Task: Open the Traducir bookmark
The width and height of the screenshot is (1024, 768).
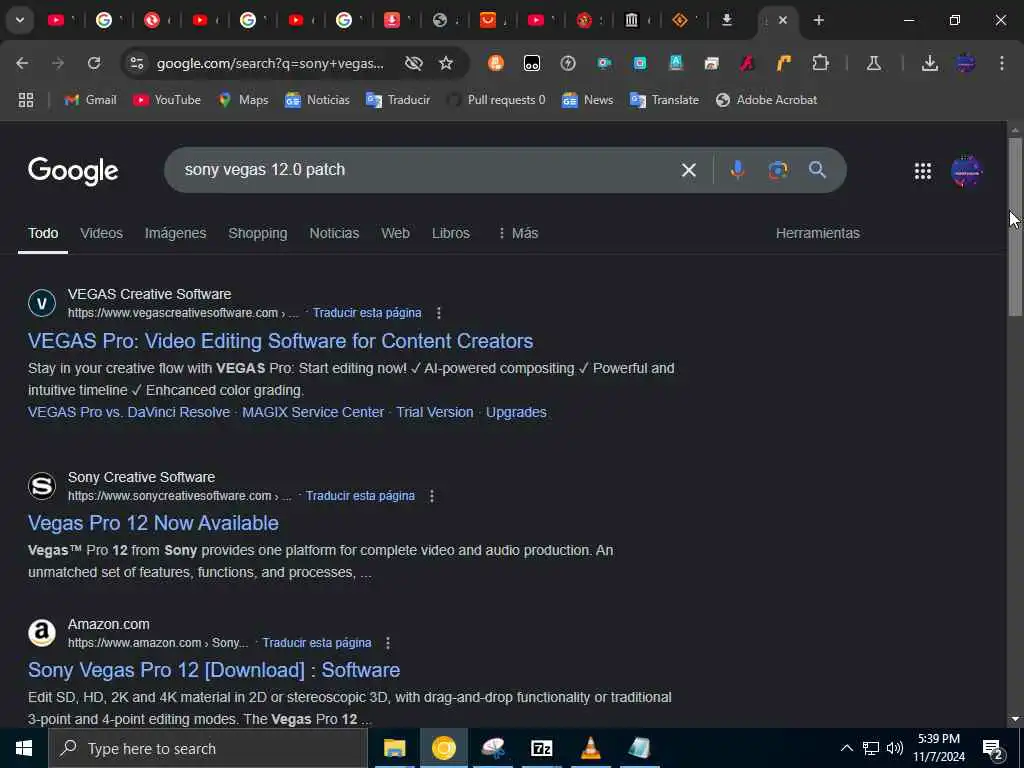Action: click(398, 100)
